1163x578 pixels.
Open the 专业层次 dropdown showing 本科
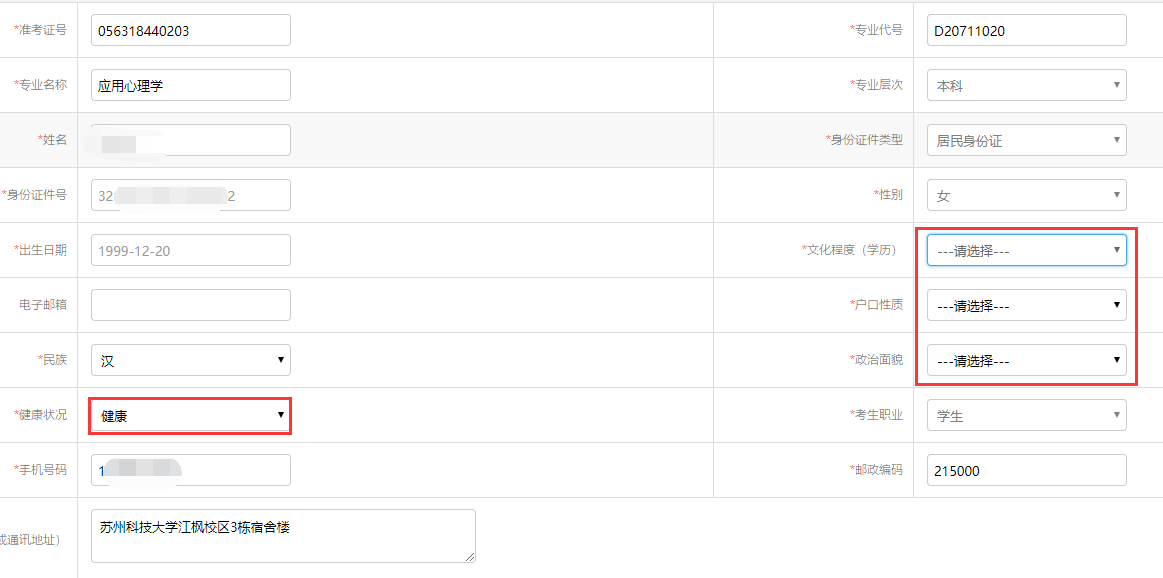tap(1027, 85)
